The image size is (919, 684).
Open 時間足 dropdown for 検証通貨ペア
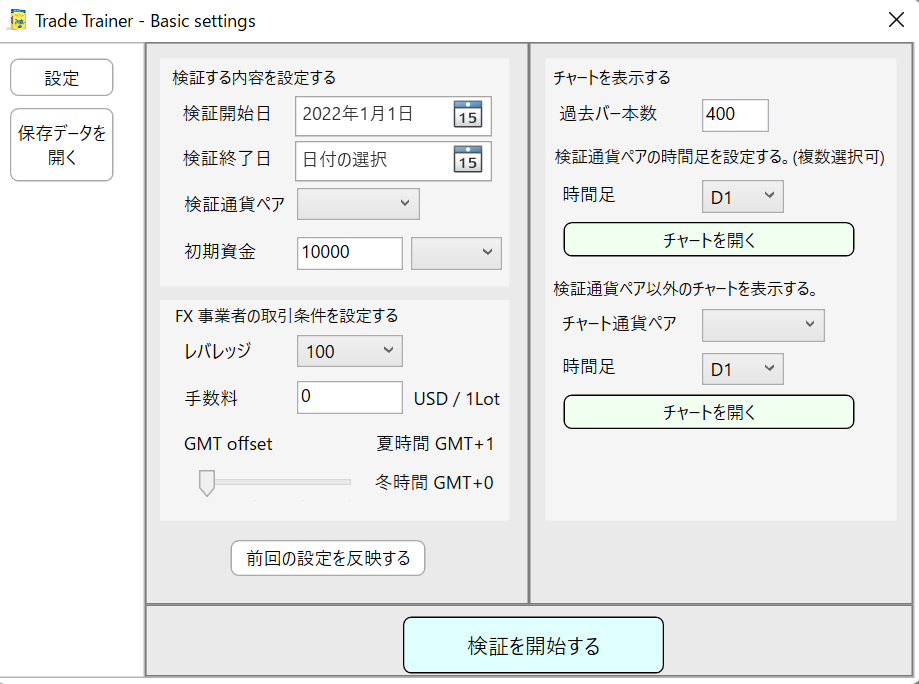coord(742,197)
